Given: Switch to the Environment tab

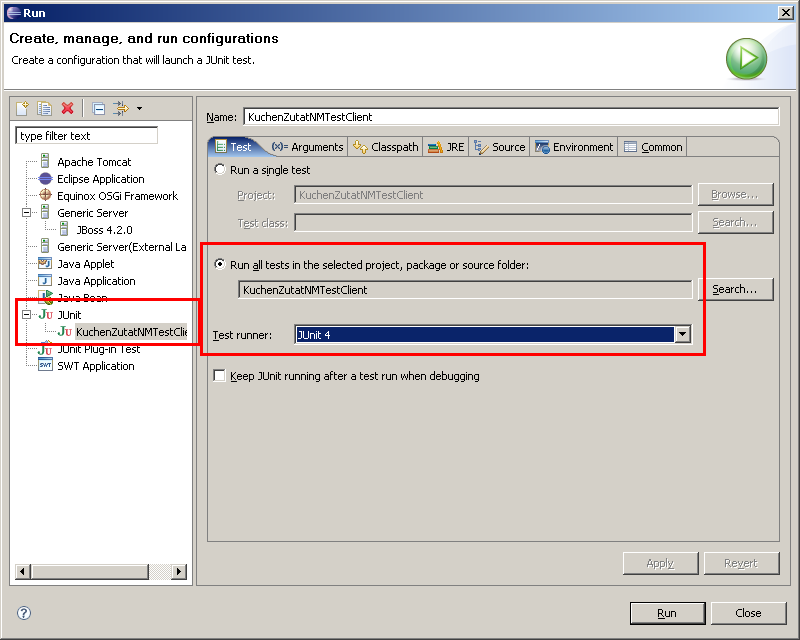Looking at the screenshot, I should pos(573,147).
